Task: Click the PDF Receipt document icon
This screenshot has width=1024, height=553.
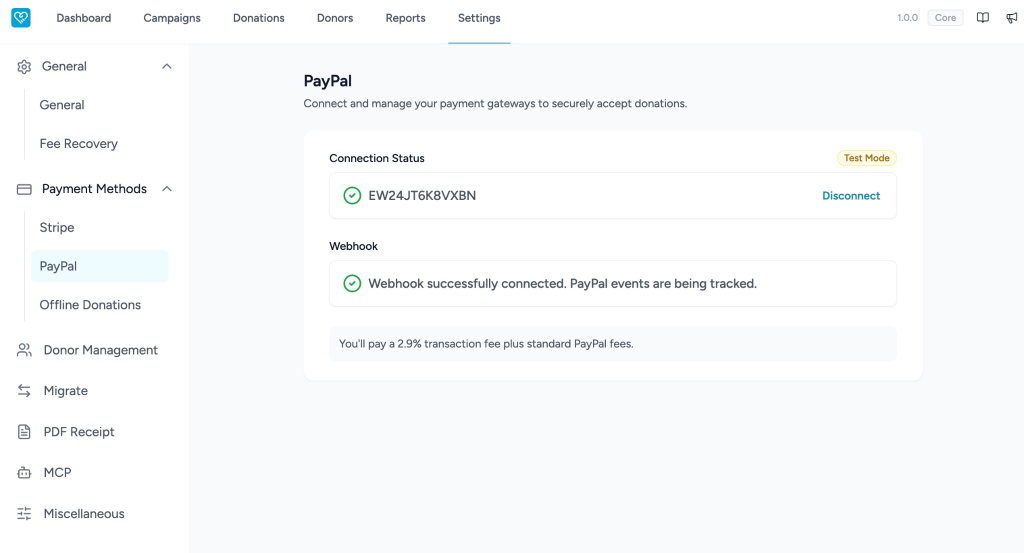Action: (x=24, y=432)
